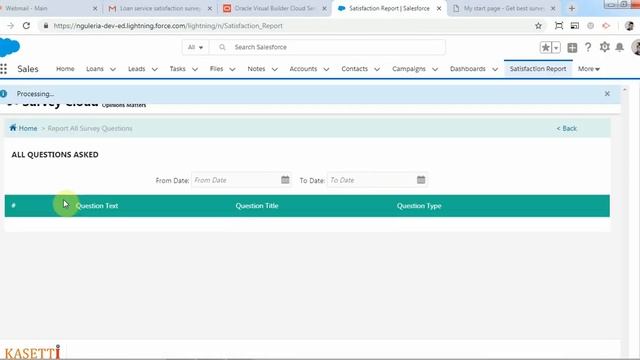Expand the Dashboards chevron menu
Screen dimensions: 640x360
pos(495,69)
